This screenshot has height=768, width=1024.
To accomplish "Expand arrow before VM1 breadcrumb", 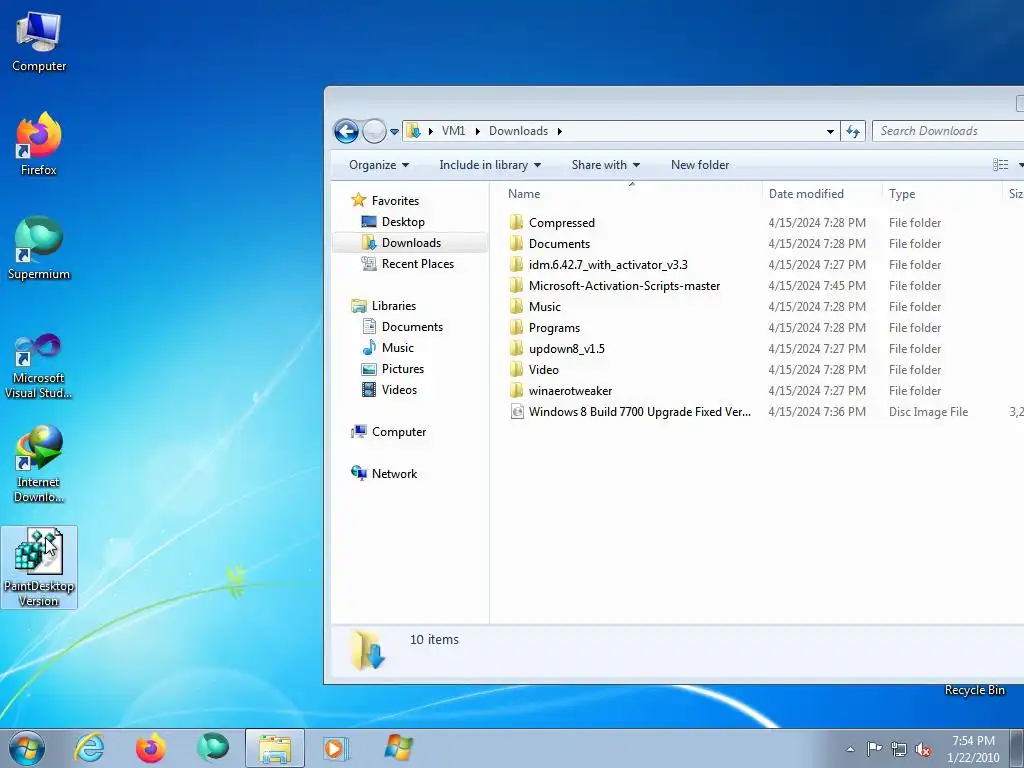I will tap(430, 131).
